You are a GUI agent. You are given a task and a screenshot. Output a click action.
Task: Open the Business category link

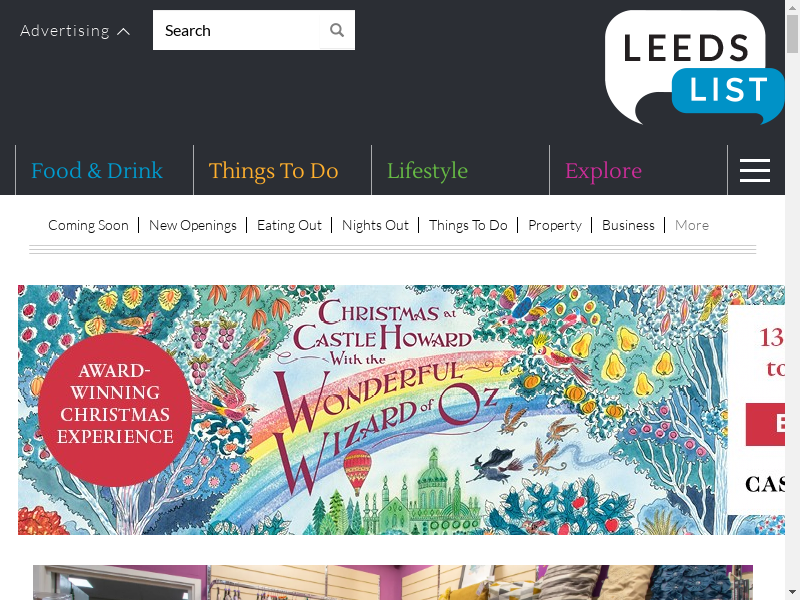628,225
